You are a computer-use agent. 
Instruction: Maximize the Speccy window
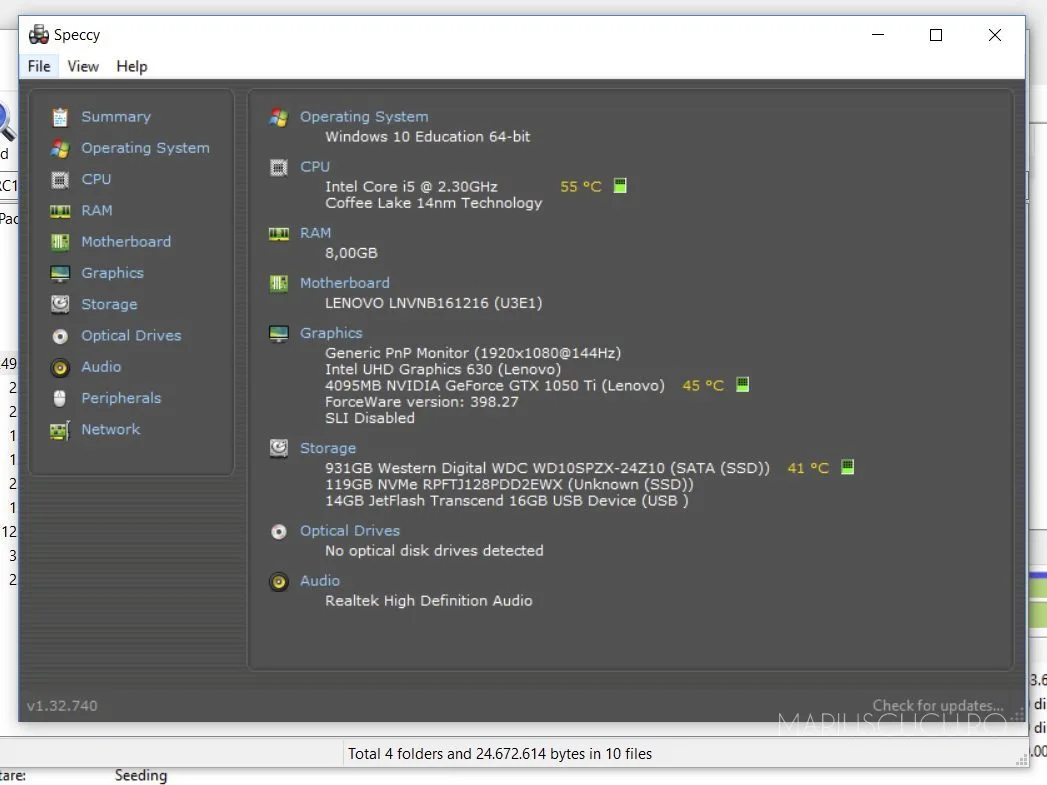936,35
